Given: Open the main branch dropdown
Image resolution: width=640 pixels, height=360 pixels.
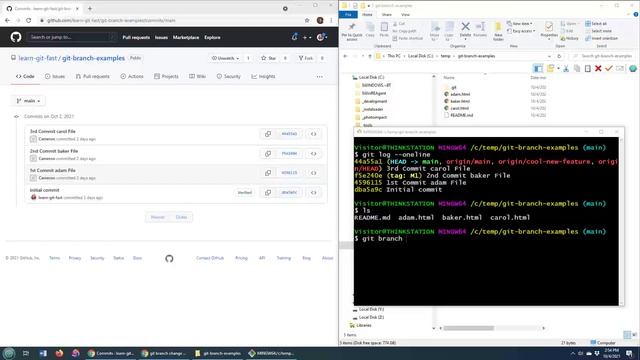Looking at the screenshot, I should tap(28, 100).
